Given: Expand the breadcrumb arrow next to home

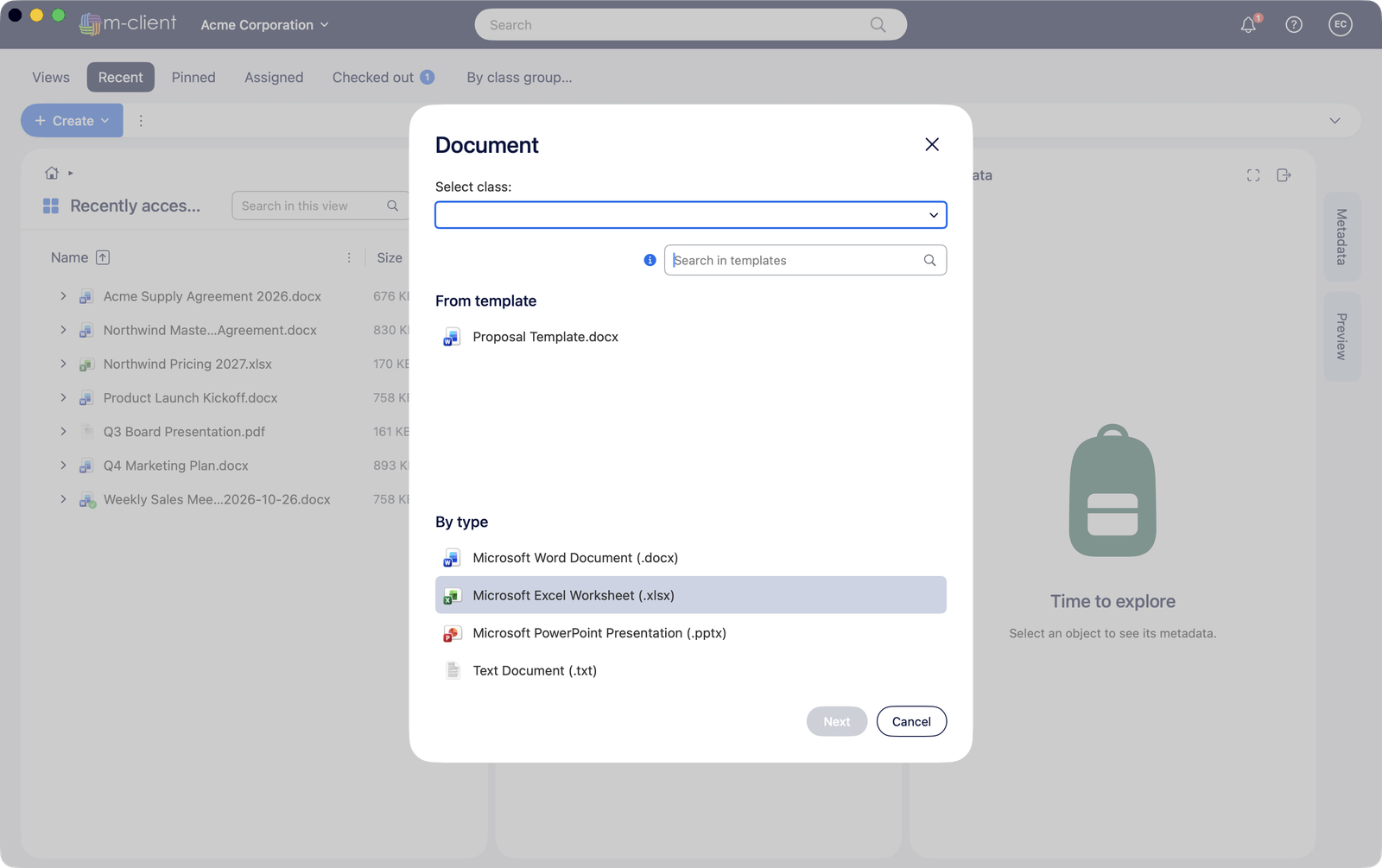Looking at the screenshot, I should 71,174.
